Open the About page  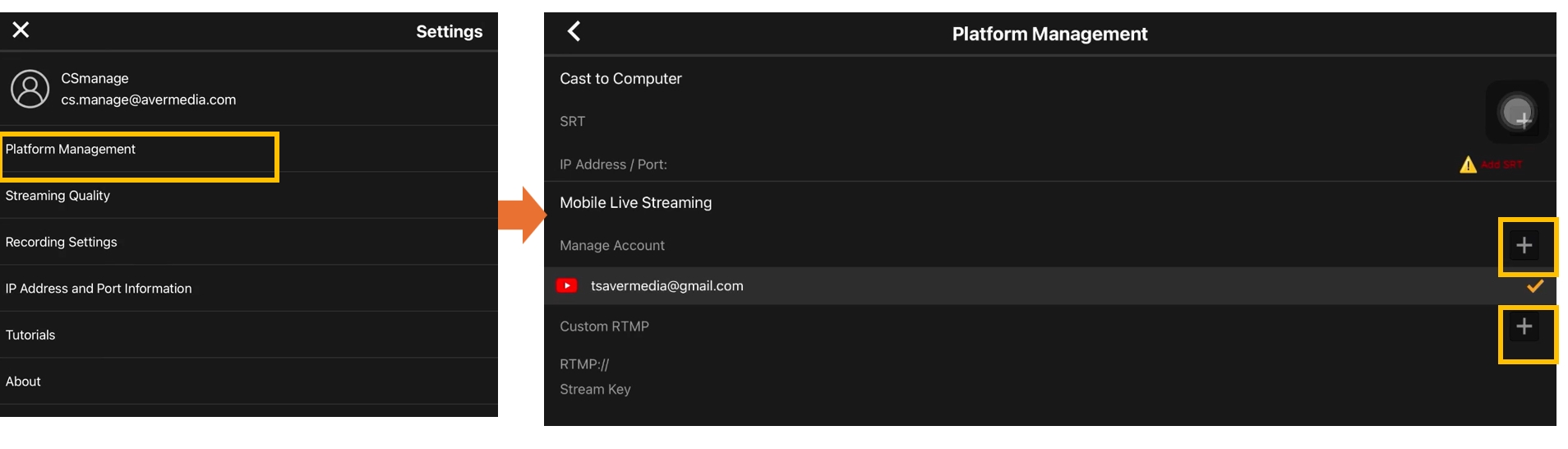tap(23, 382)
